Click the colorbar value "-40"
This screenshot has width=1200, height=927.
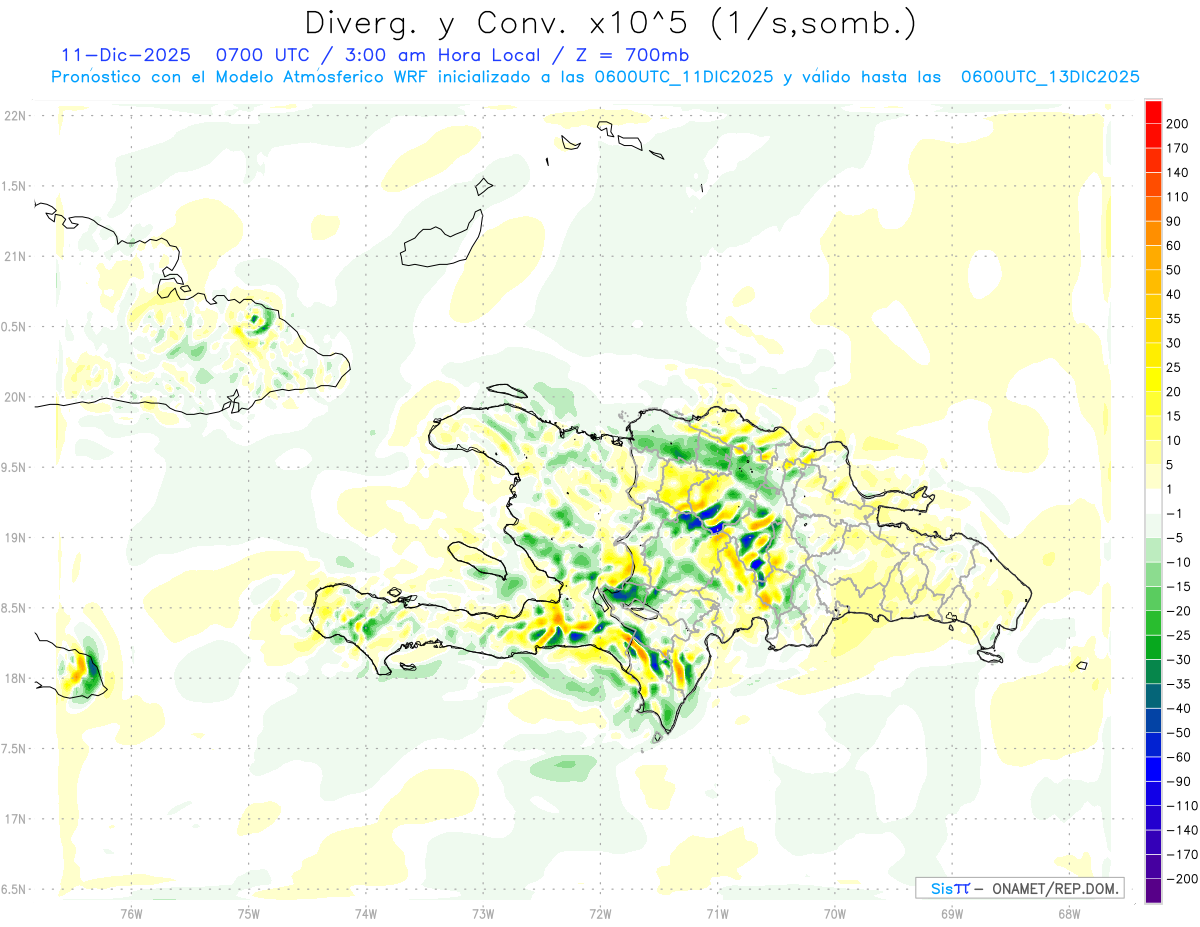tap(1177, 709)
